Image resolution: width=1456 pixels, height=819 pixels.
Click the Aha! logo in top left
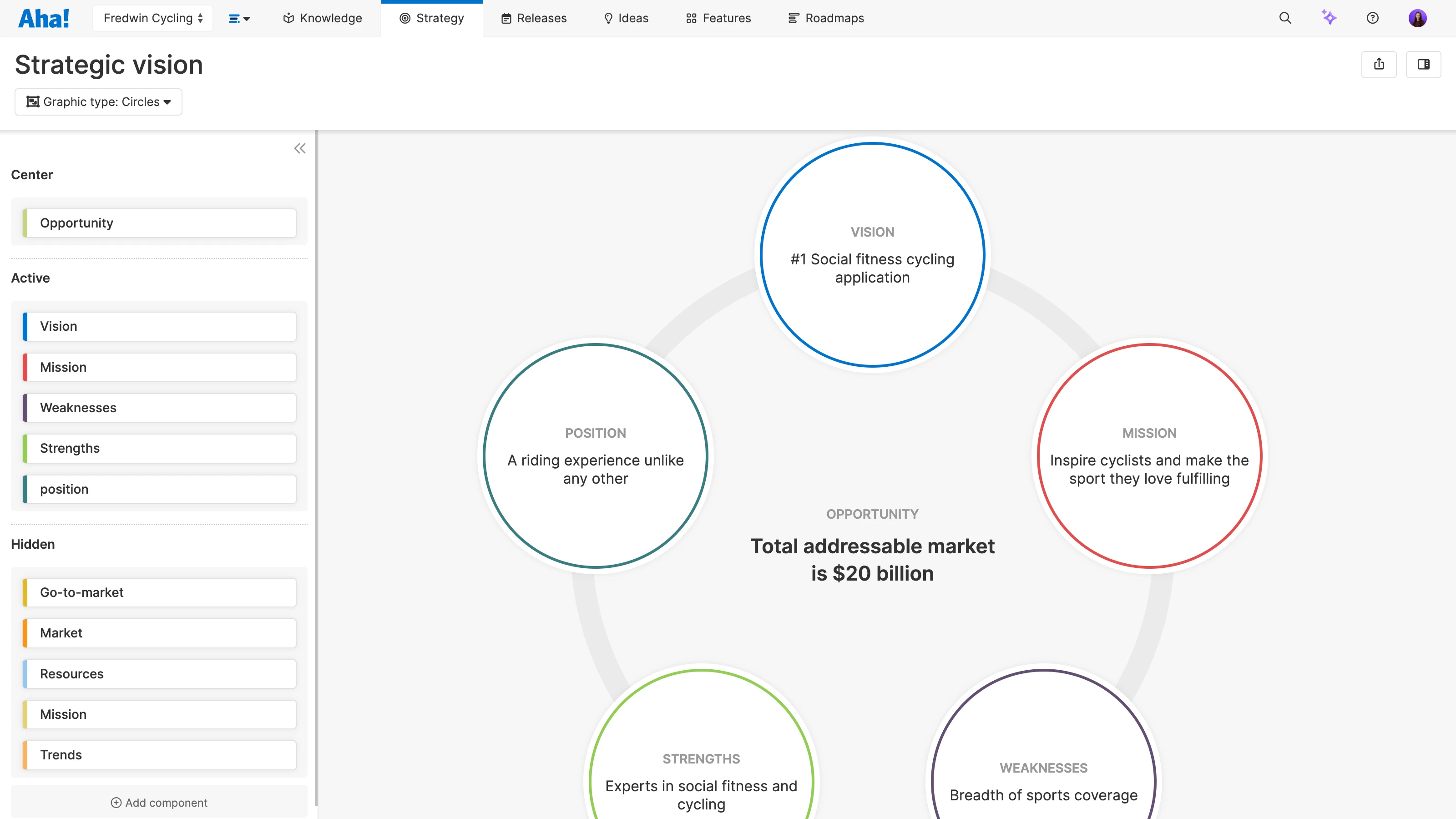click(44, 18)
